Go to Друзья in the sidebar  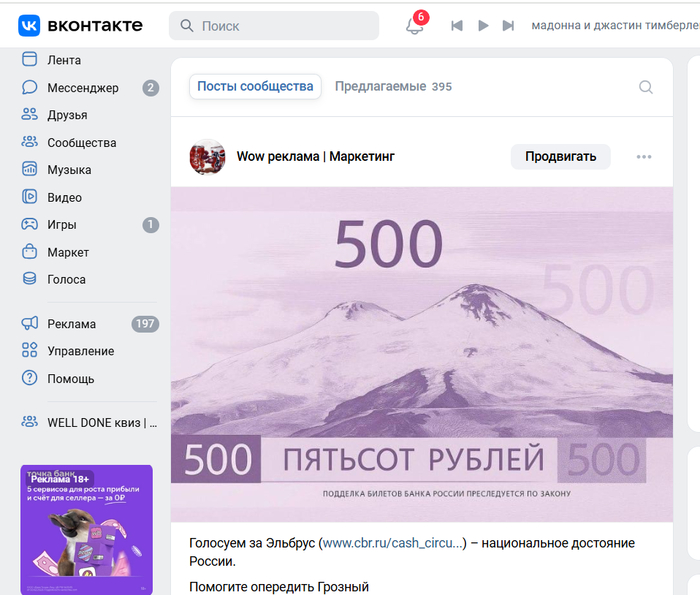click(66, 115)
